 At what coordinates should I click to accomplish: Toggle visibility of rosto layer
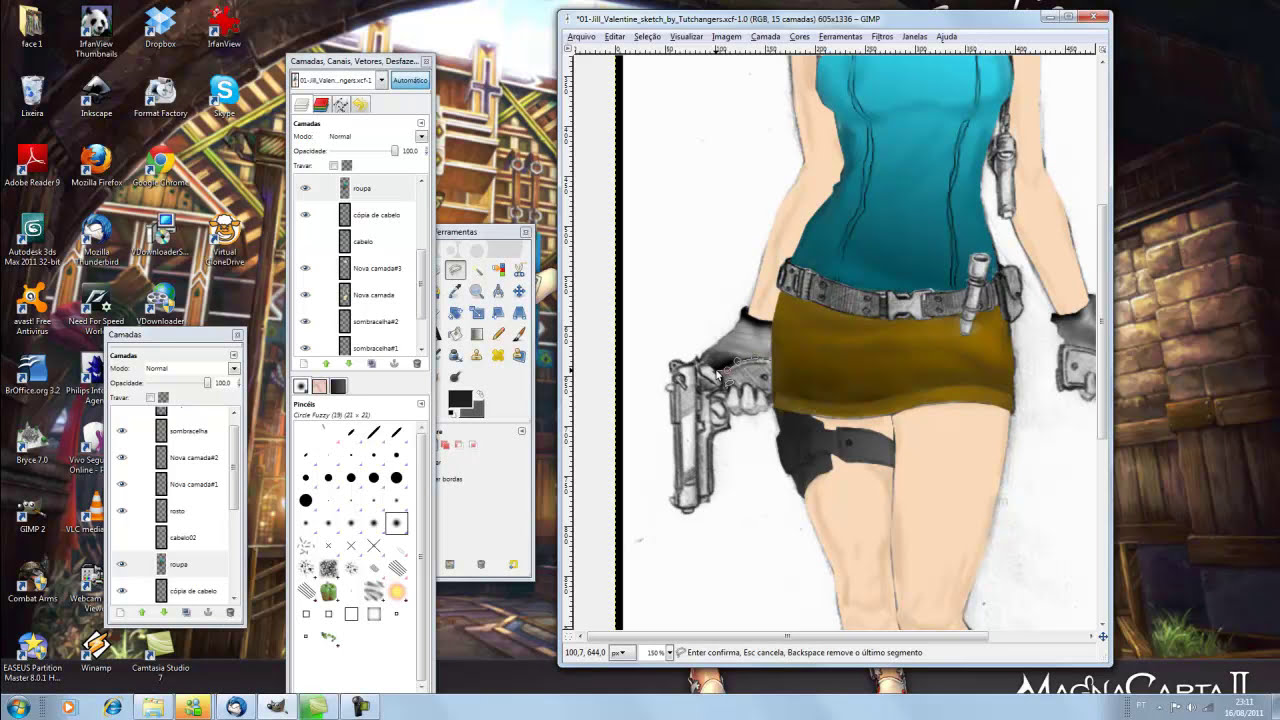coord(122,511)
